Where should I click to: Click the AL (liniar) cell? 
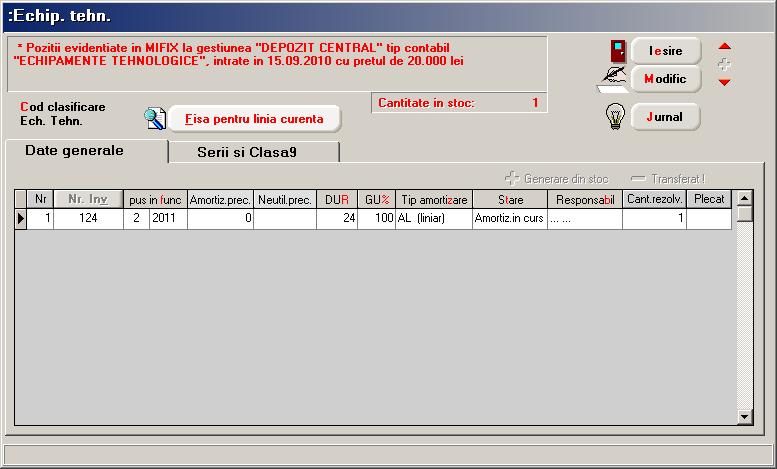434,219
